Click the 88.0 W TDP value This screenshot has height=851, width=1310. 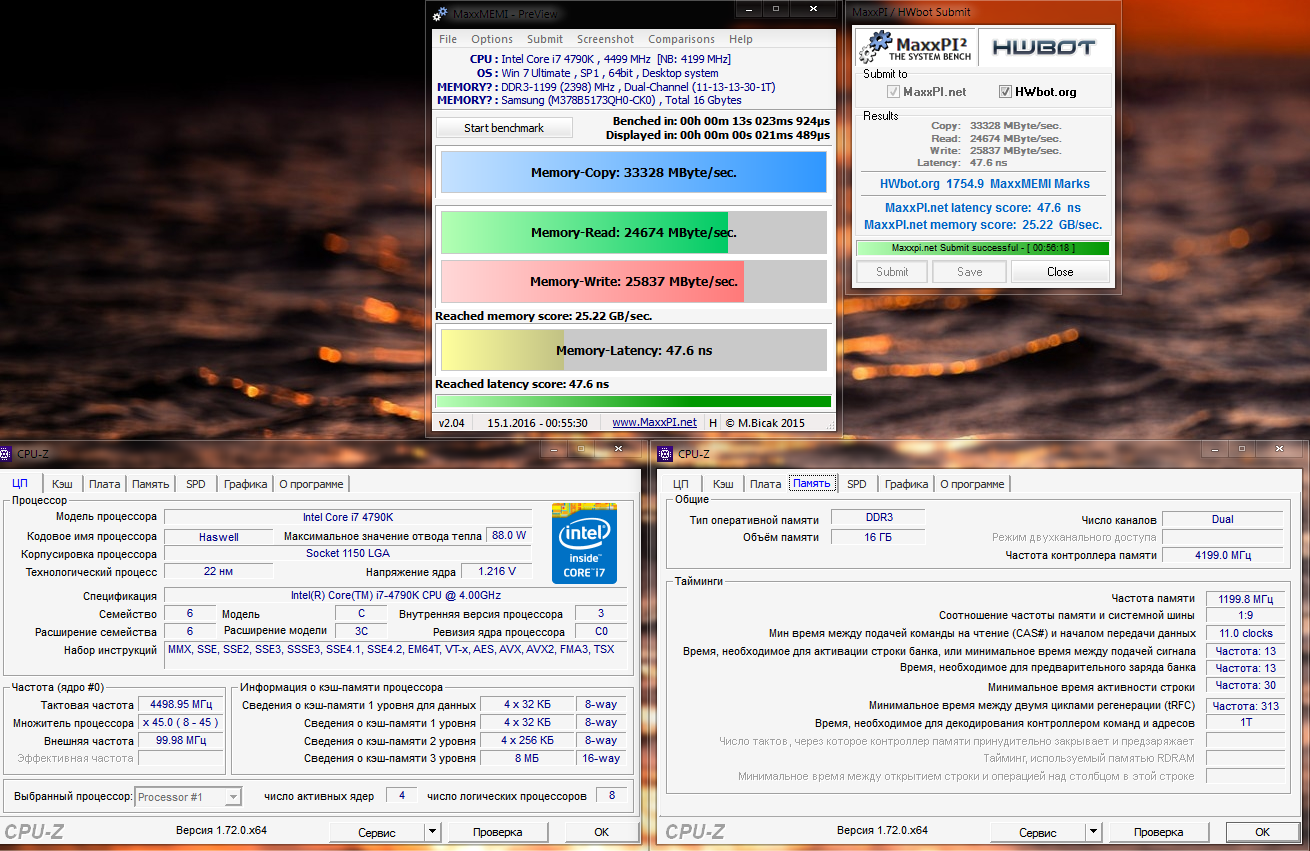click(509, 535)
